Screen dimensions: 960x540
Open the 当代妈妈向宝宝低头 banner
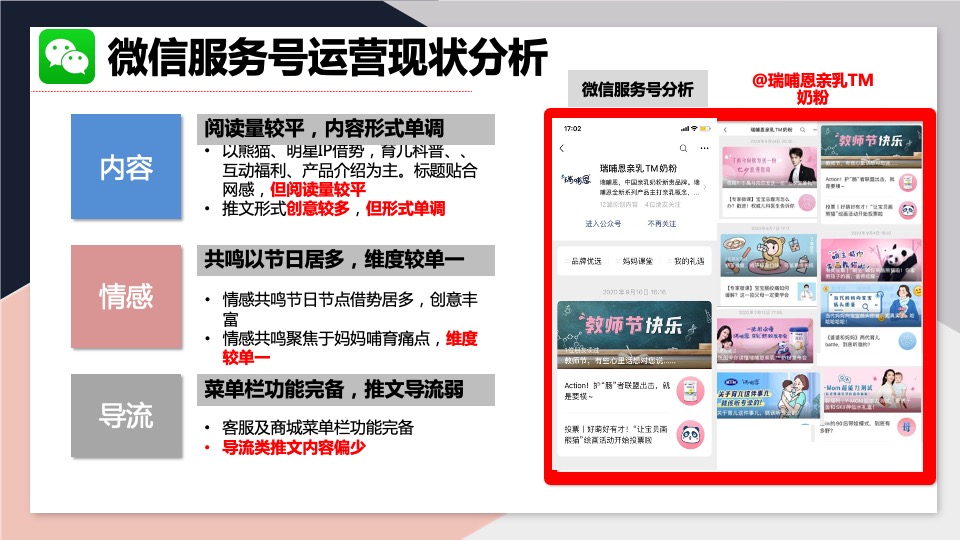point(871,306)
